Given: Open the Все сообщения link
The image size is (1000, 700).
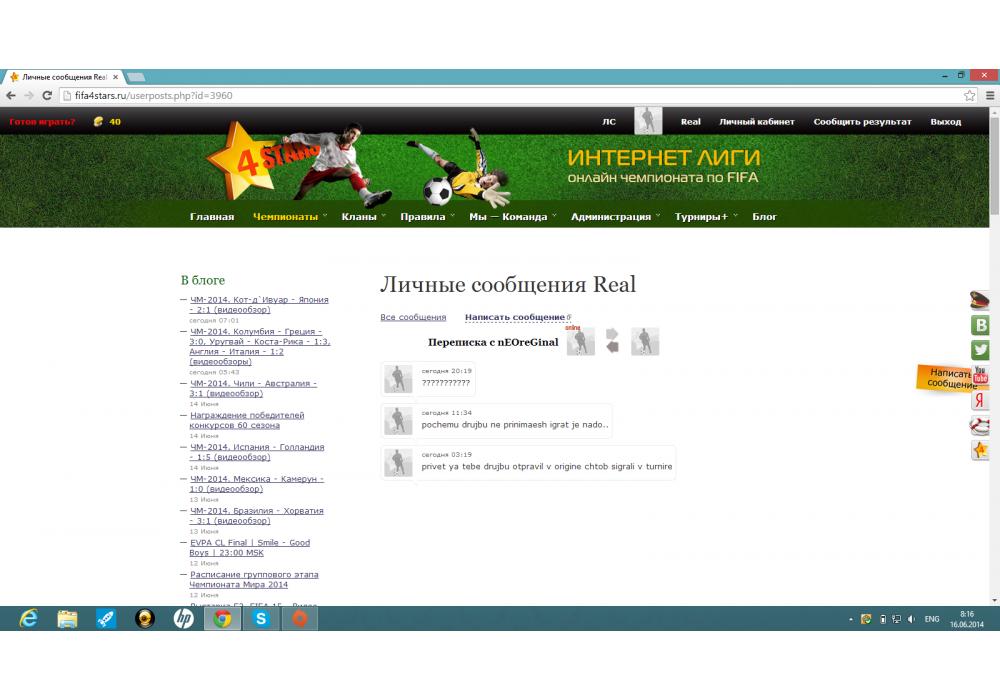Looking at the screenshot, I should point(413,317).
